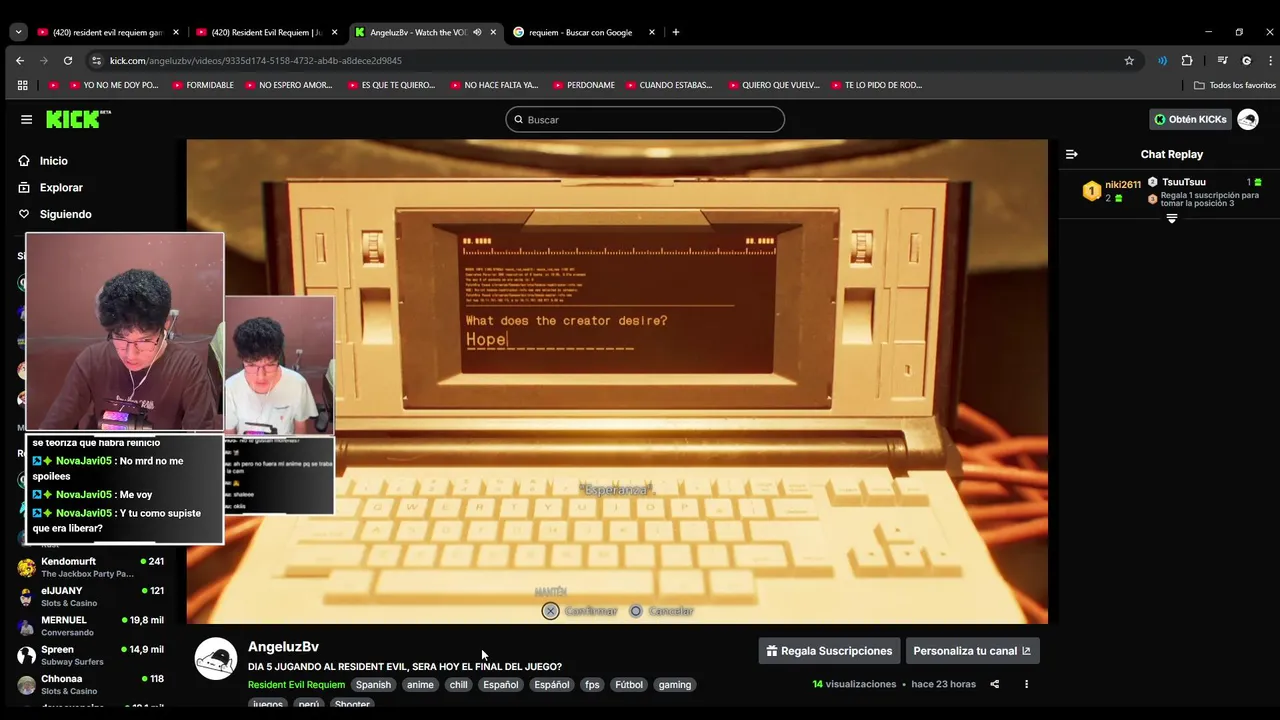The width and height of the screenshot is (1280, 720).
Task: Bookmark this page with star icon
Action: pyautogui.click(x=1129, y=60)
